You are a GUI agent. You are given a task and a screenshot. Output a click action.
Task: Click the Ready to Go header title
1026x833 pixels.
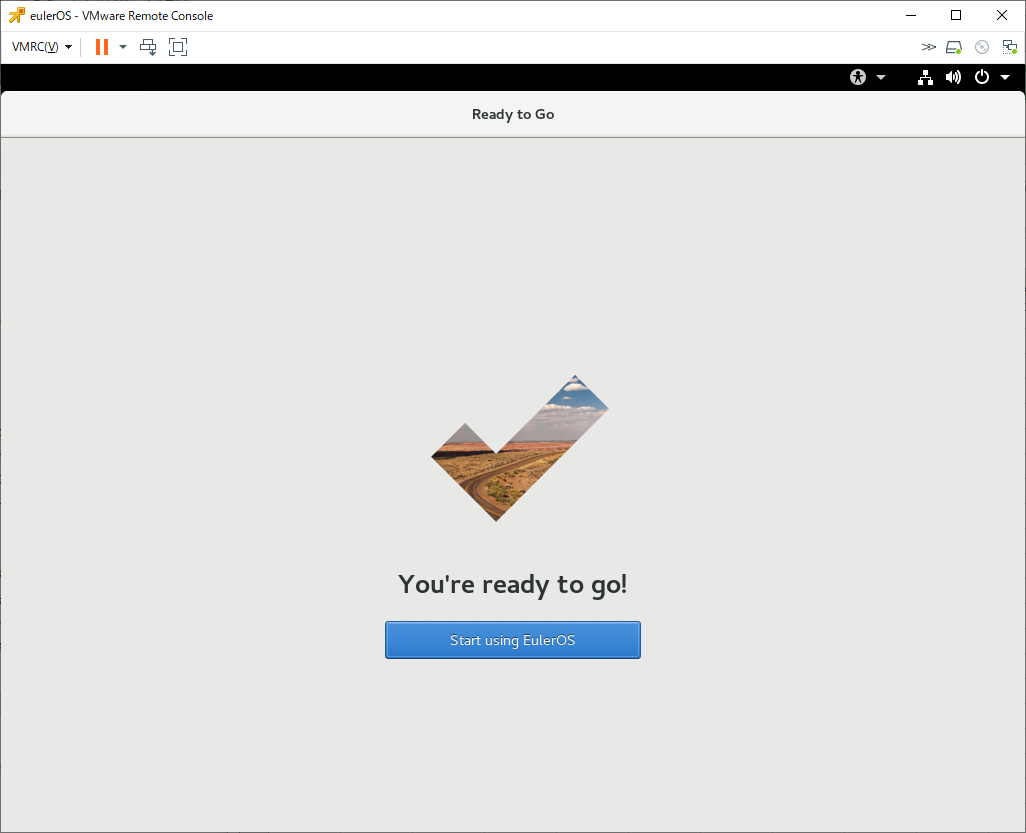(x=512, y=114)
